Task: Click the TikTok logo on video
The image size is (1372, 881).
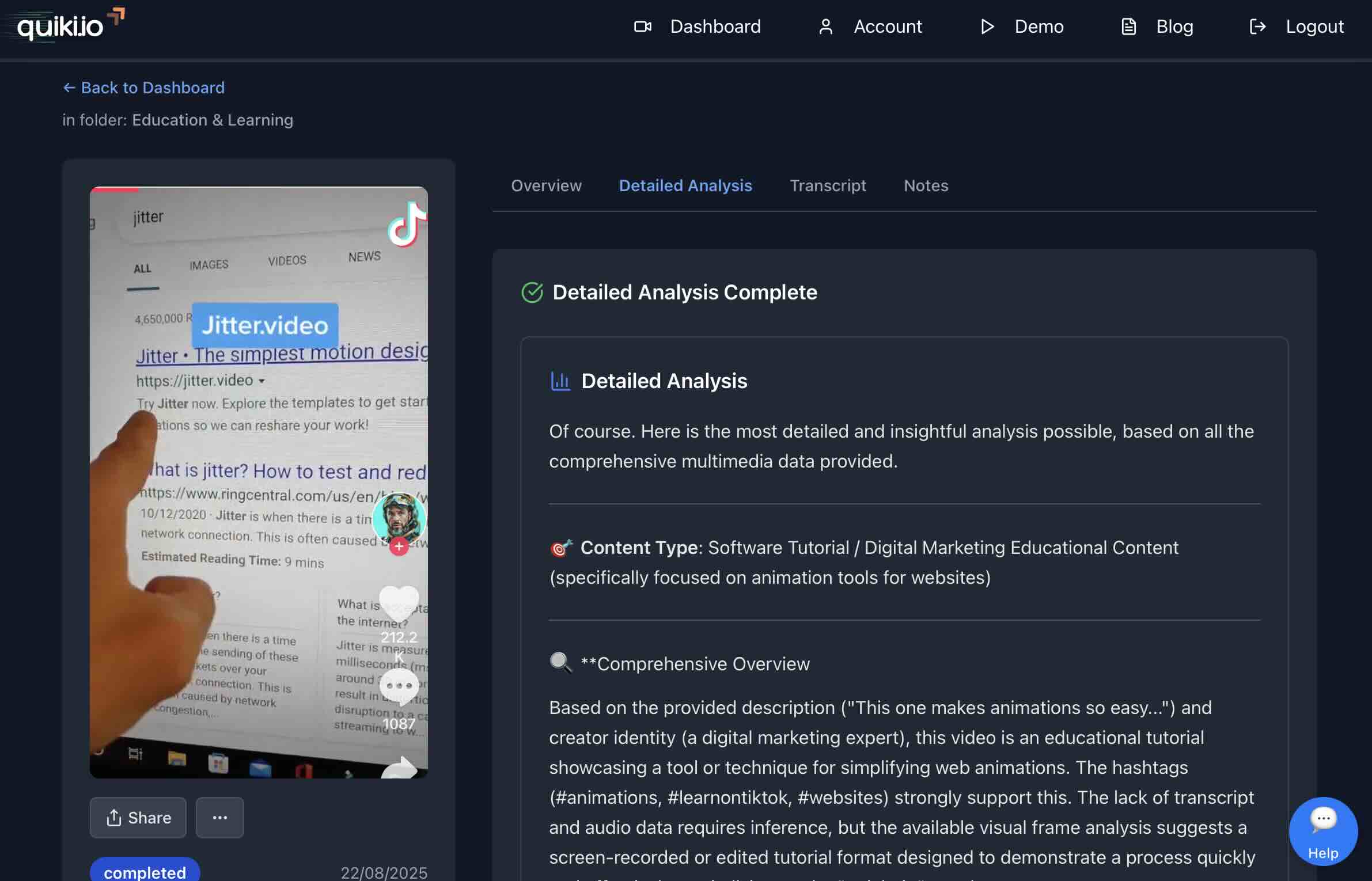Action: coord(407,225)
